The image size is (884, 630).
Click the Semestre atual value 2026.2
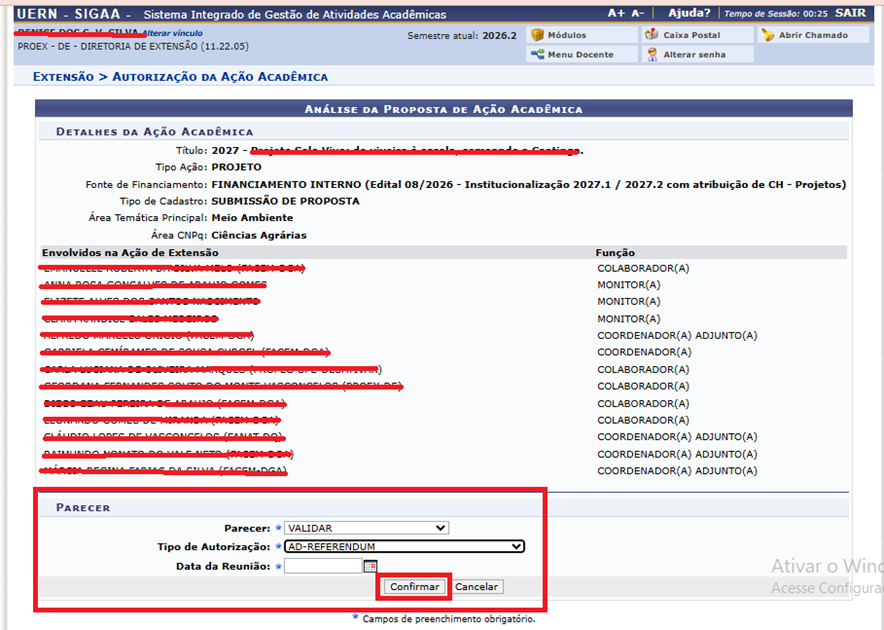coord(500,36)
